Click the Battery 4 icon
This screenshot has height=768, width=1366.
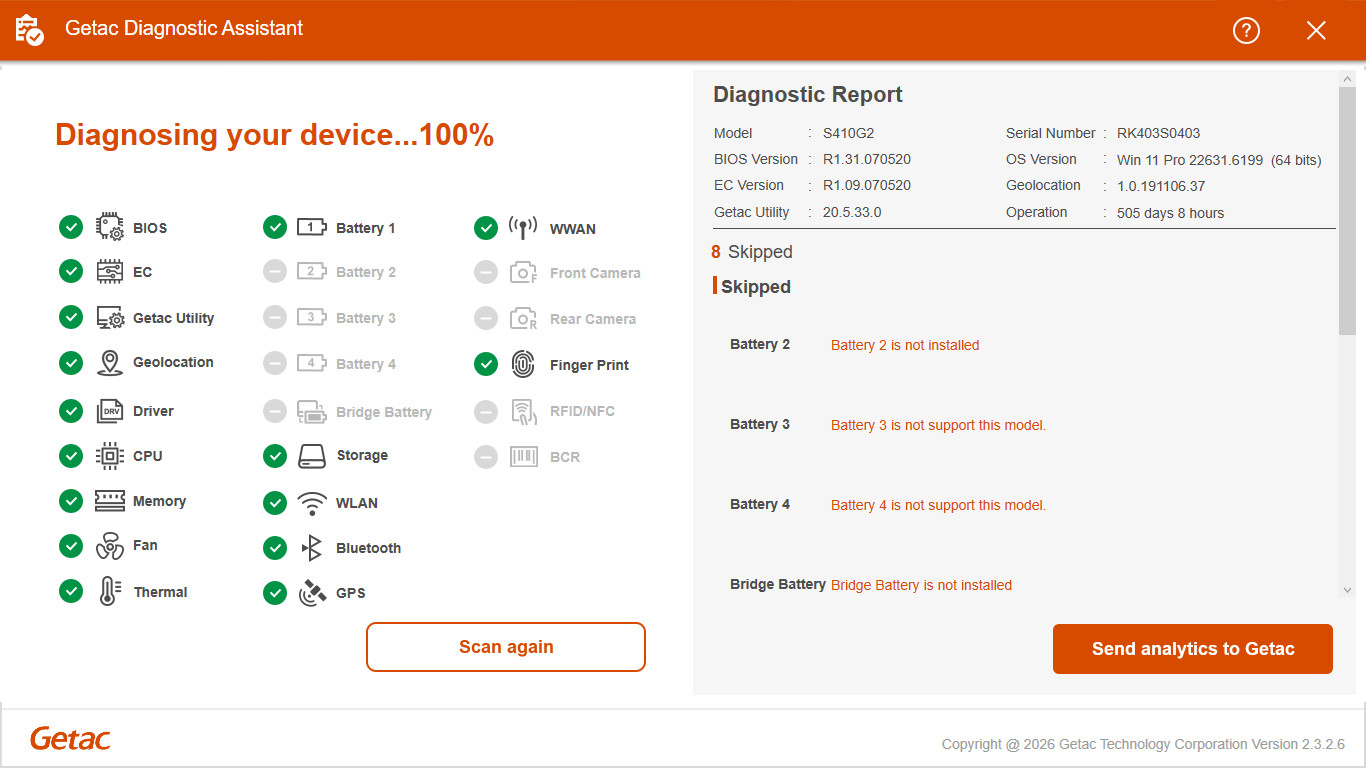[312, 363]
